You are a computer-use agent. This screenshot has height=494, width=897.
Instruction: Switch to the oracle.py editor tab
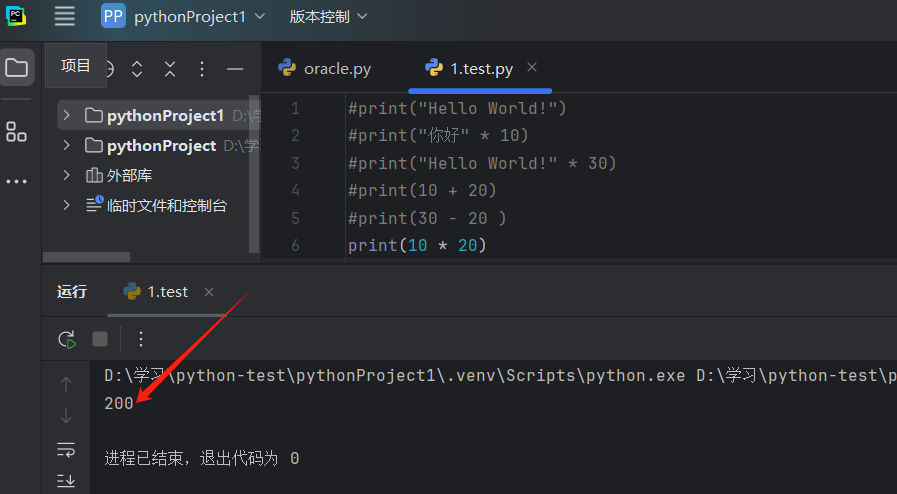coord(325,68)
